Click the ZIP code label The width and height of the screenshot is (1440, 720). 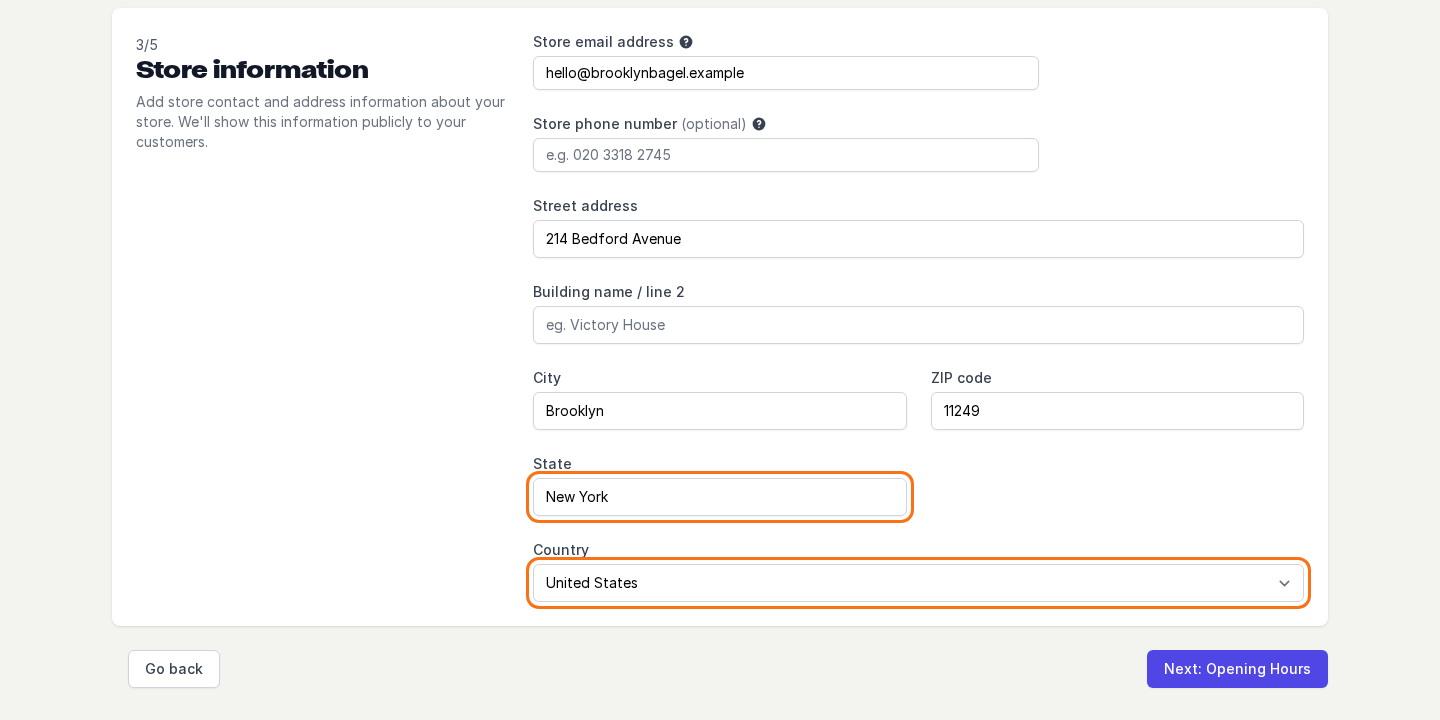[961, 378]
